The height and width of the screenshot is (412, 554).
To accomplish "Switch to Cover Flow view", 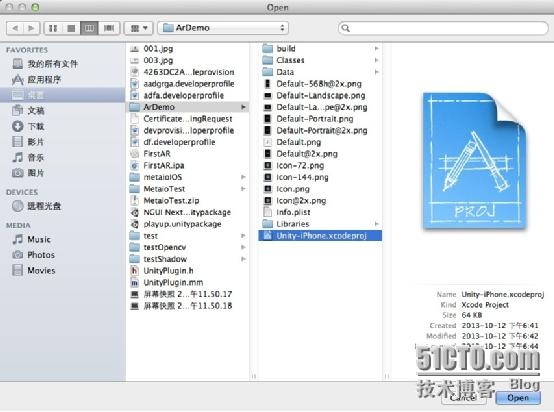I will pos(109,28).
